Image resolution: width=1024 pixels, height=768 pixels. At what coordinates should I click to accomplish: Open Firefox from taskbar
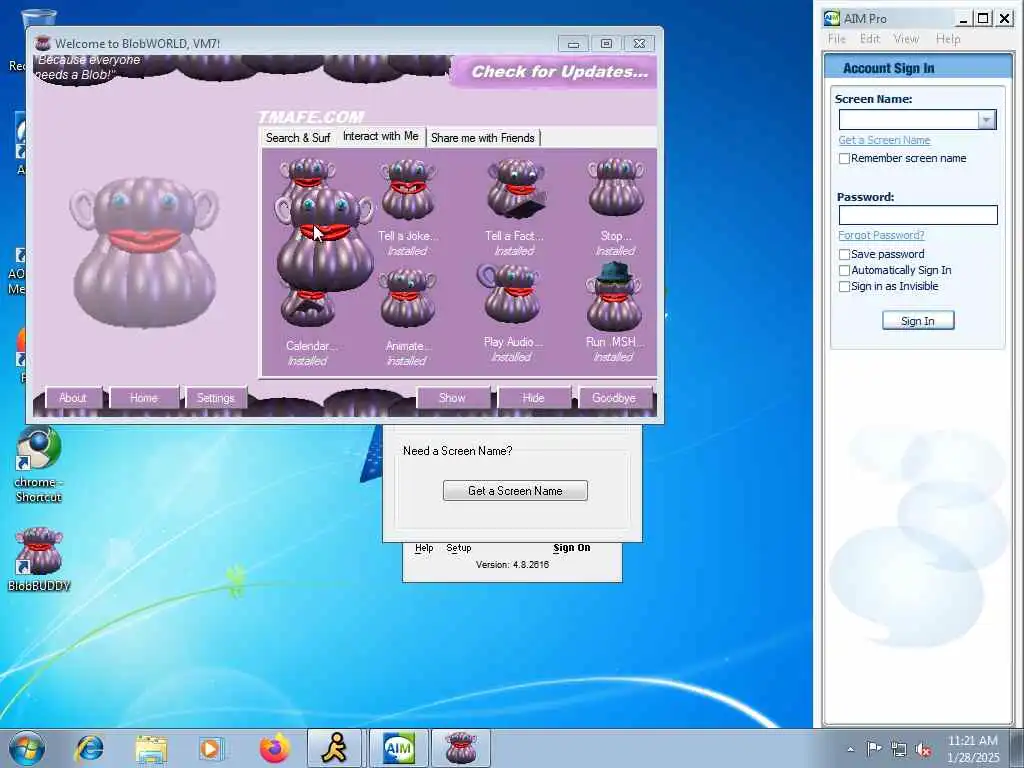[x=275, y=748]
